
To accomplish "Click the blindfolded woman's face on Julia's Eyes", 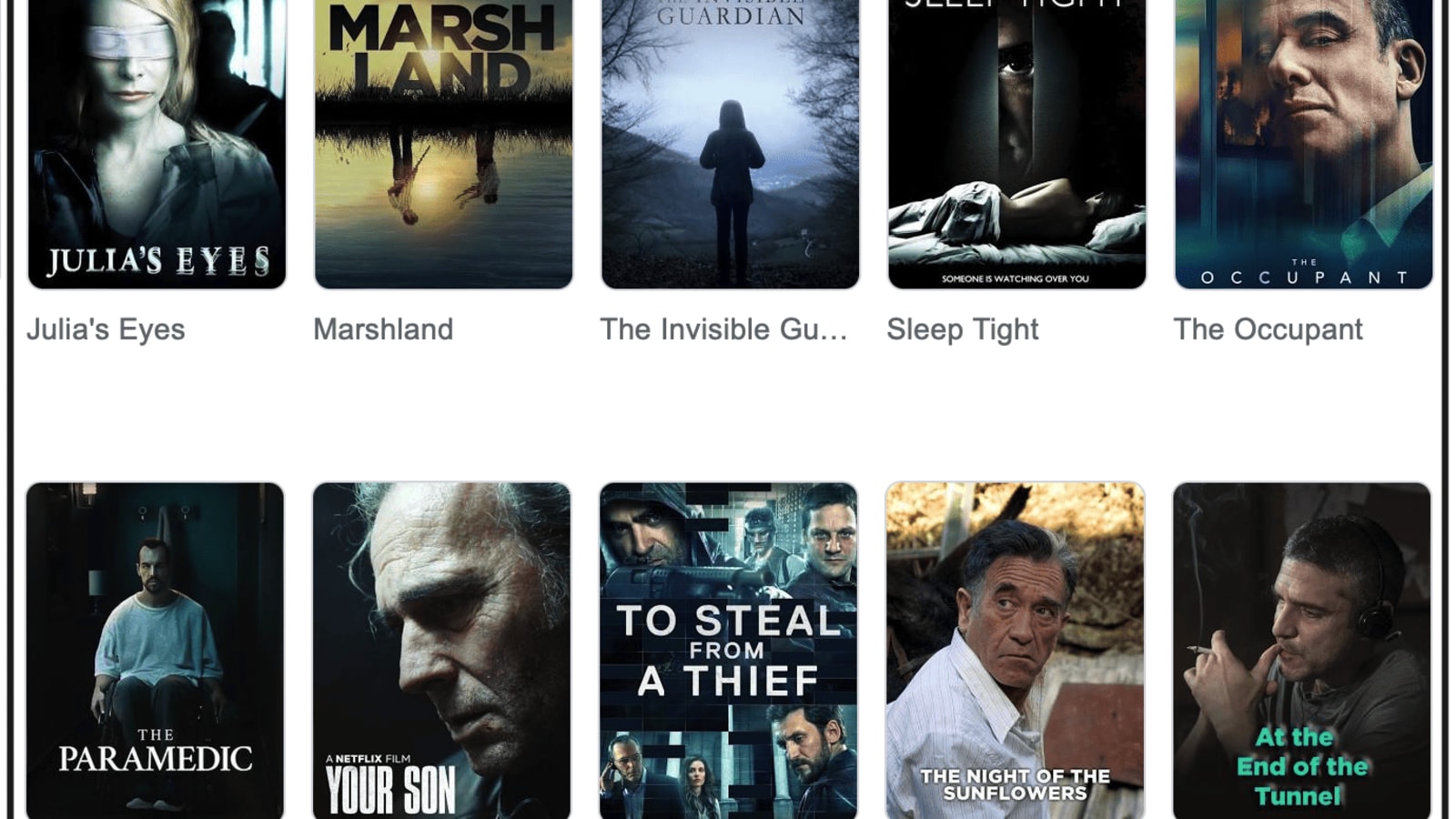I will pyautogui.click(x=134, y=56).
